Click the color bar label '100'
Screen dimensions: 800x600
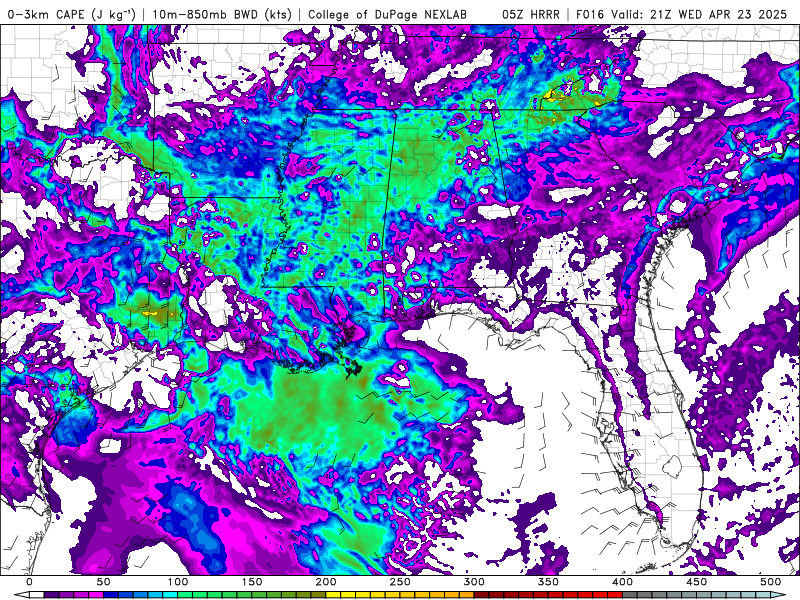pos(178,582)
